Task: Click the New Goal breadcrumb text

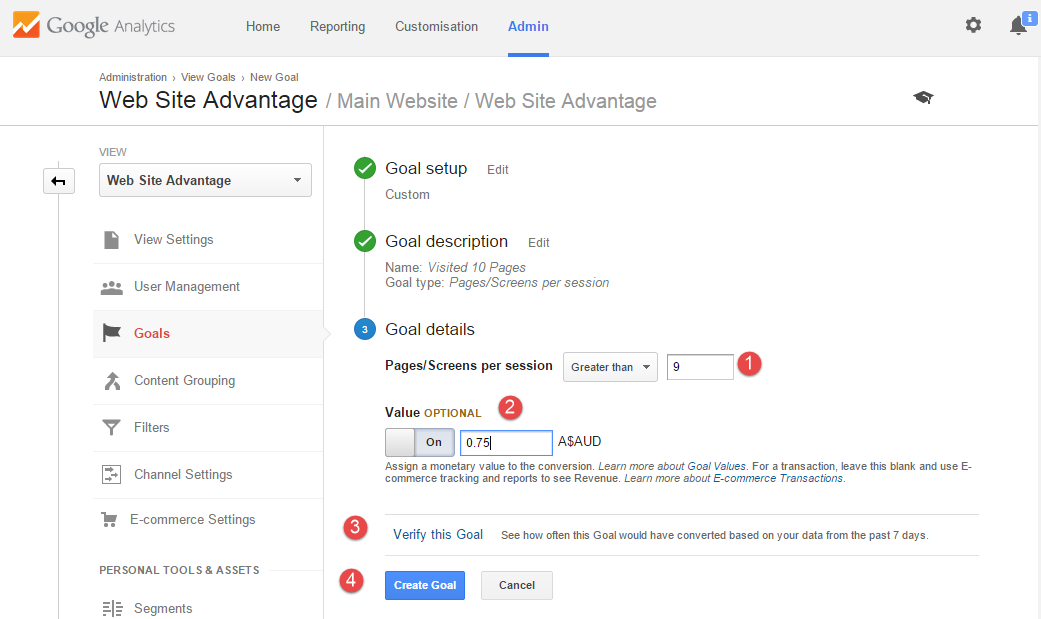Action: 274,77
